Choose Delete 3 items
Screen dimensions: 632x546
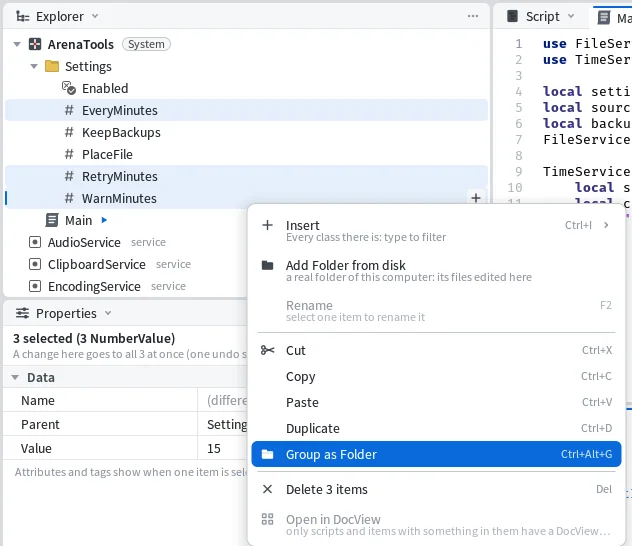tap(436, 489)
